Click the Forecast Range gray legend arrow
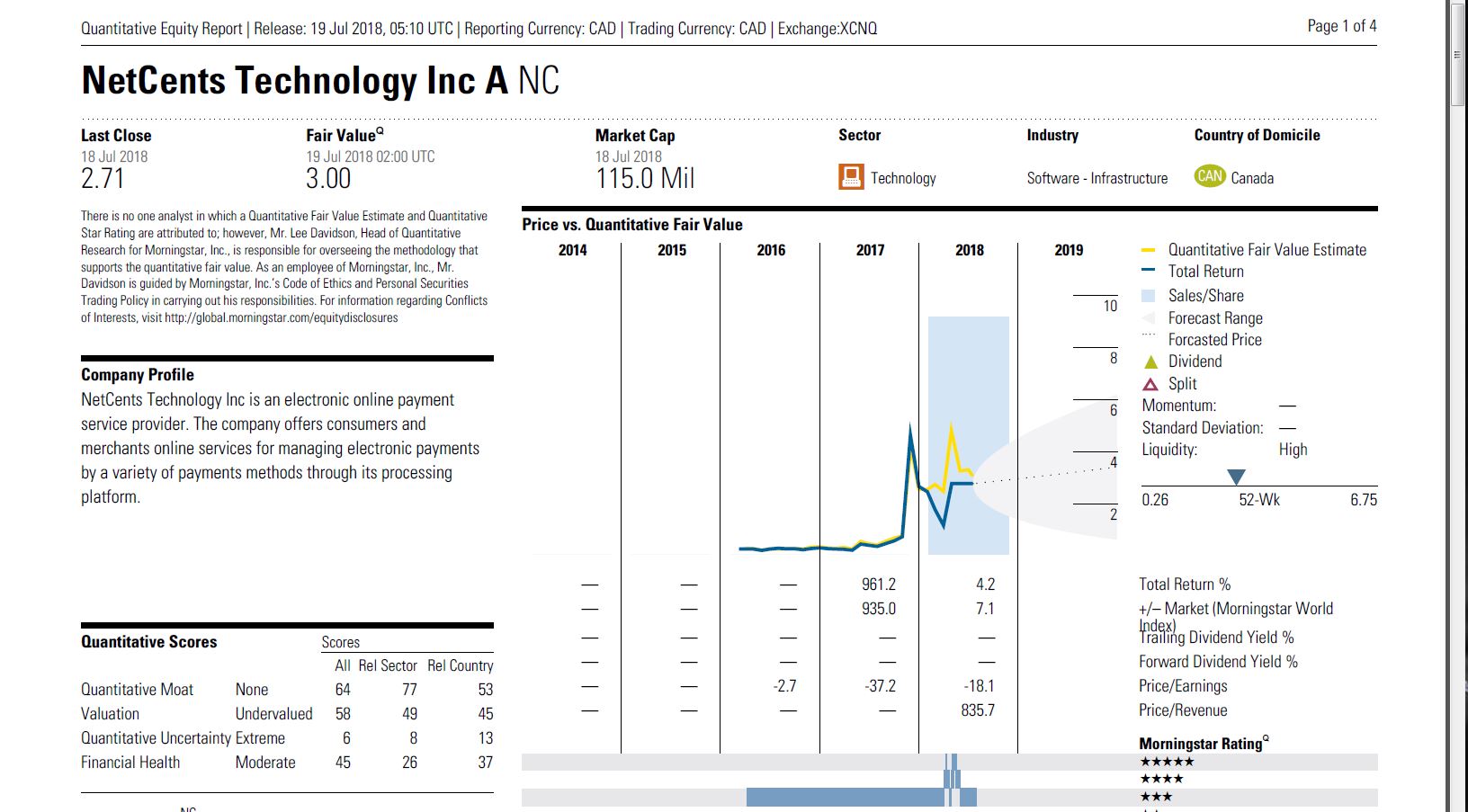 pyautogui.click(x=1148, y=318)
